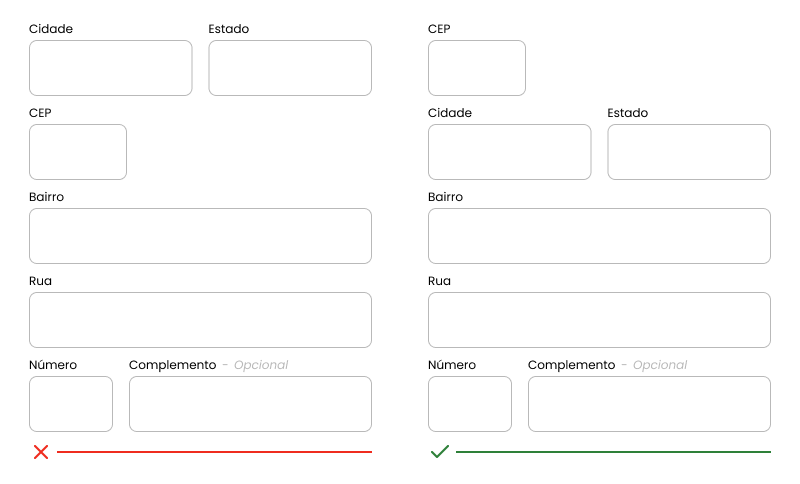Select the Estado field in right form
Image resolution: width=800 pixels, height=484 pixels.
689,152
